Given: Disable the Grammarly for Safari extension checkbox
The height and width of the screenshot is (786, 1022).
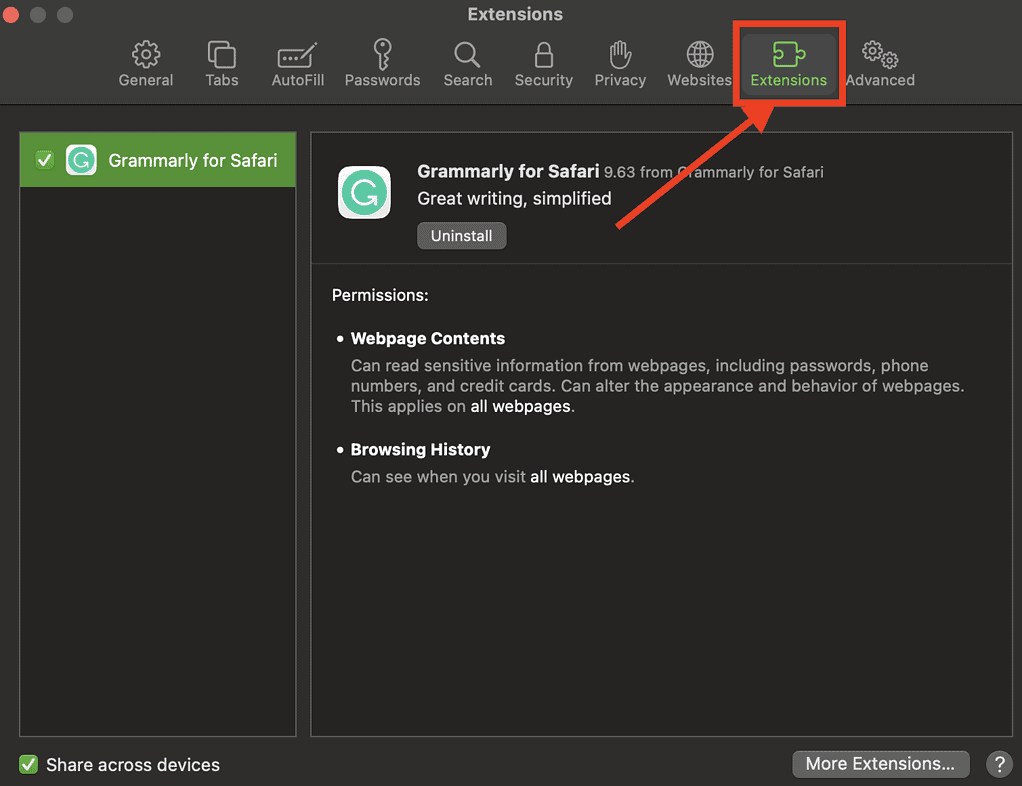Looking at the screenshot, I should (45, 160).
